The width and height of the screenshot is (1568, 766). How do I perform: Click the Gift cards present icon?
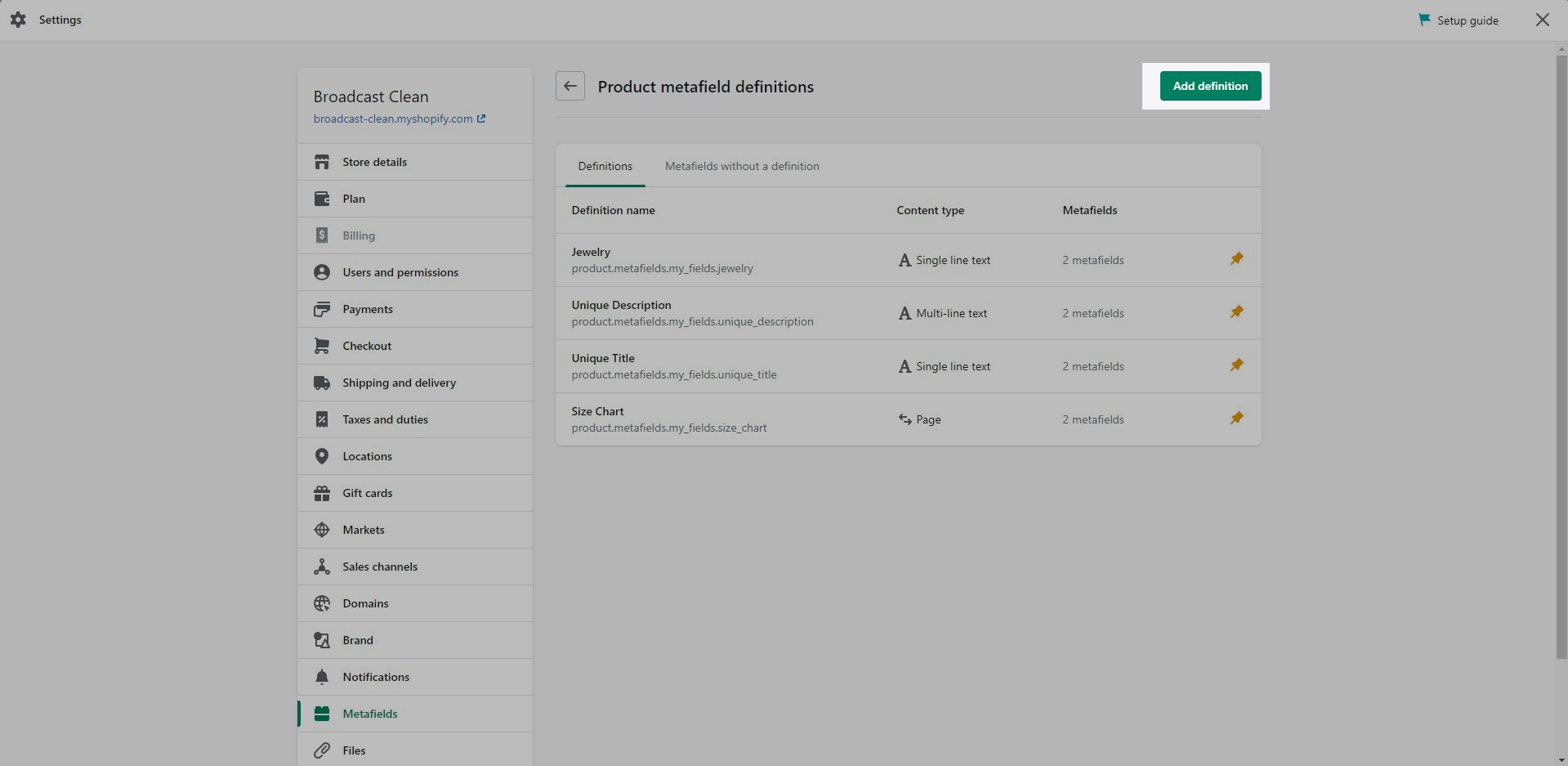(322, 493)
